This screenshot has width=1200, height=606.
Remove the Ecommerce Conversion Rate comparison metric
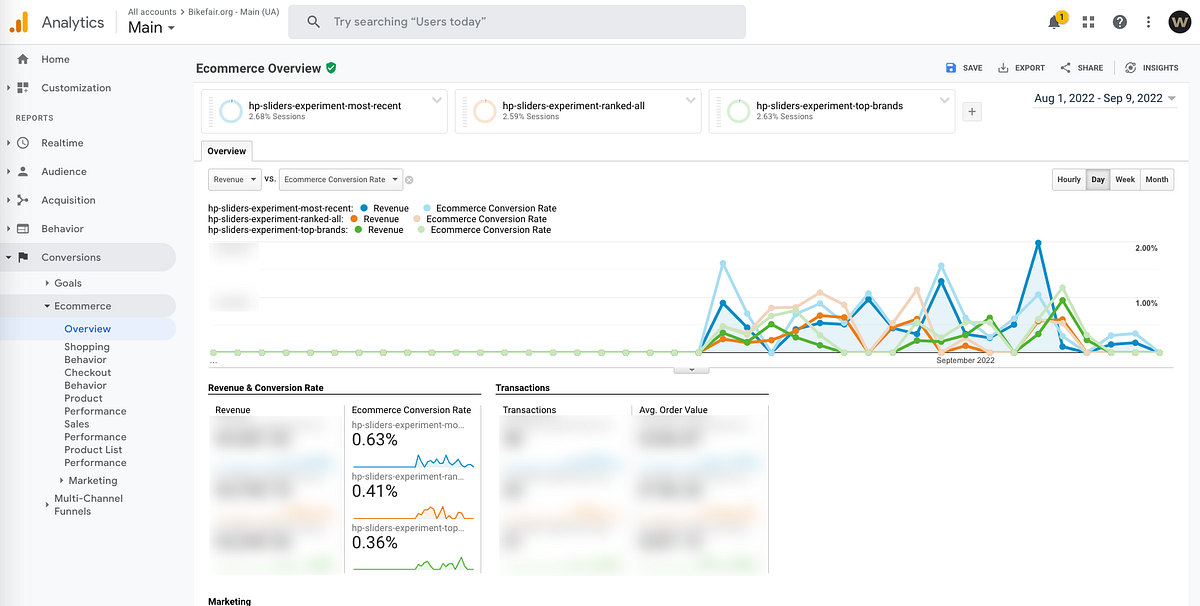tap(408, 179)
